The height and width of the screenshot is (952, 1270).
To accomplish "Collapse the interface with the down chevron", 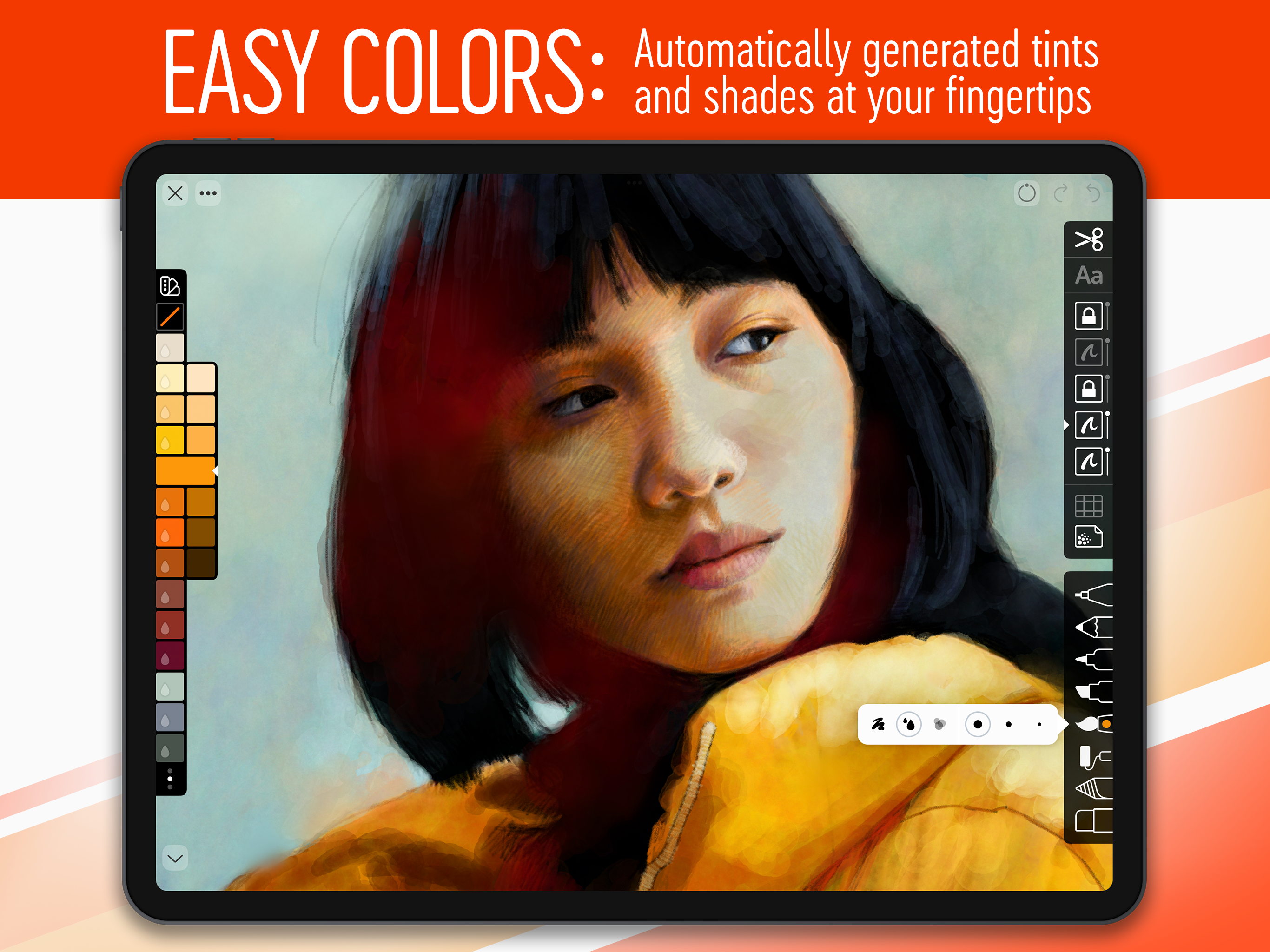I will [175, 858].
